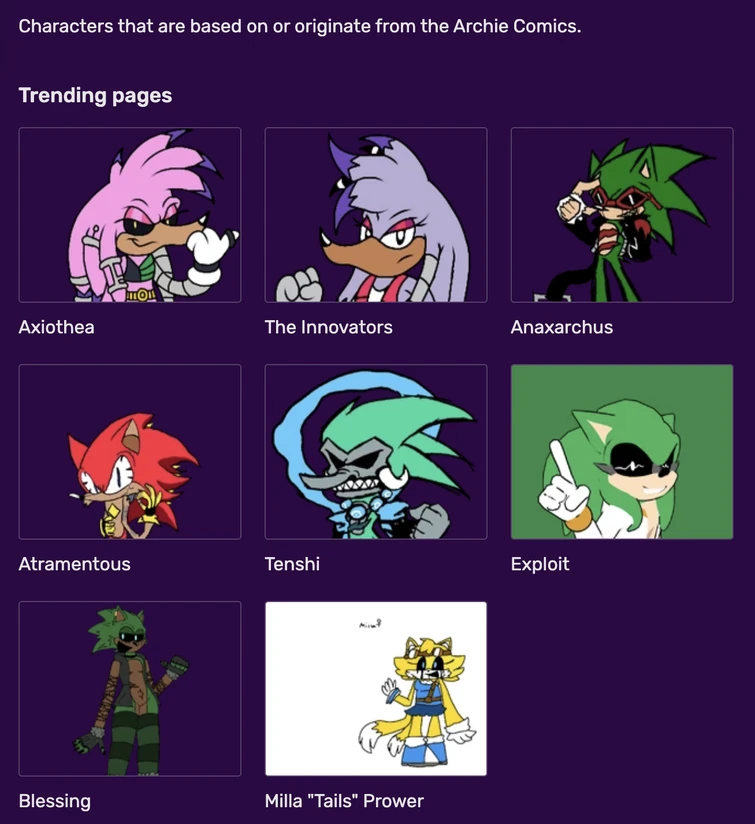The image size is (755, 824).
Task: Open The Innovators thumbnail image
Action: coord(376,215)
